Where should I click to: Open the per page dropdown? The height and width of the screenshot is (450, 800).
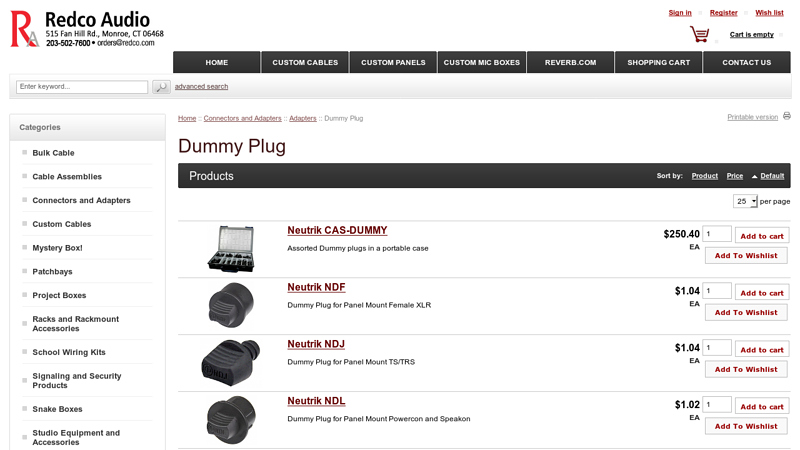tap(745, 201)
